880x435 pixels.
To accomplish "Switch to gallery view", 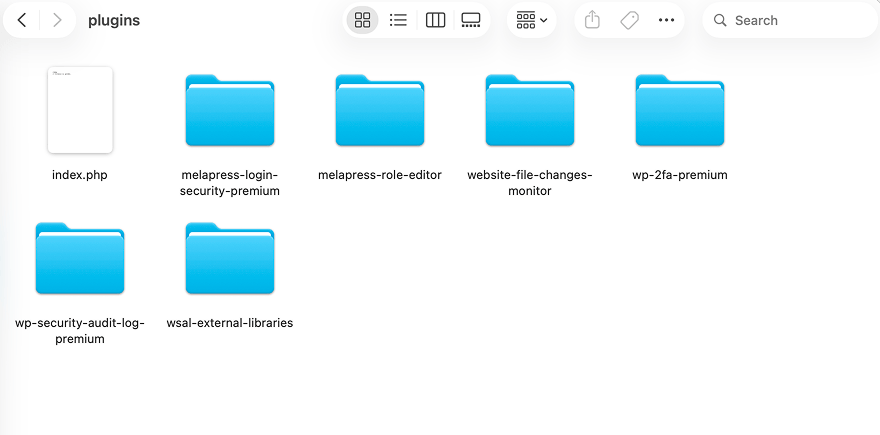I will coord(471,21).
